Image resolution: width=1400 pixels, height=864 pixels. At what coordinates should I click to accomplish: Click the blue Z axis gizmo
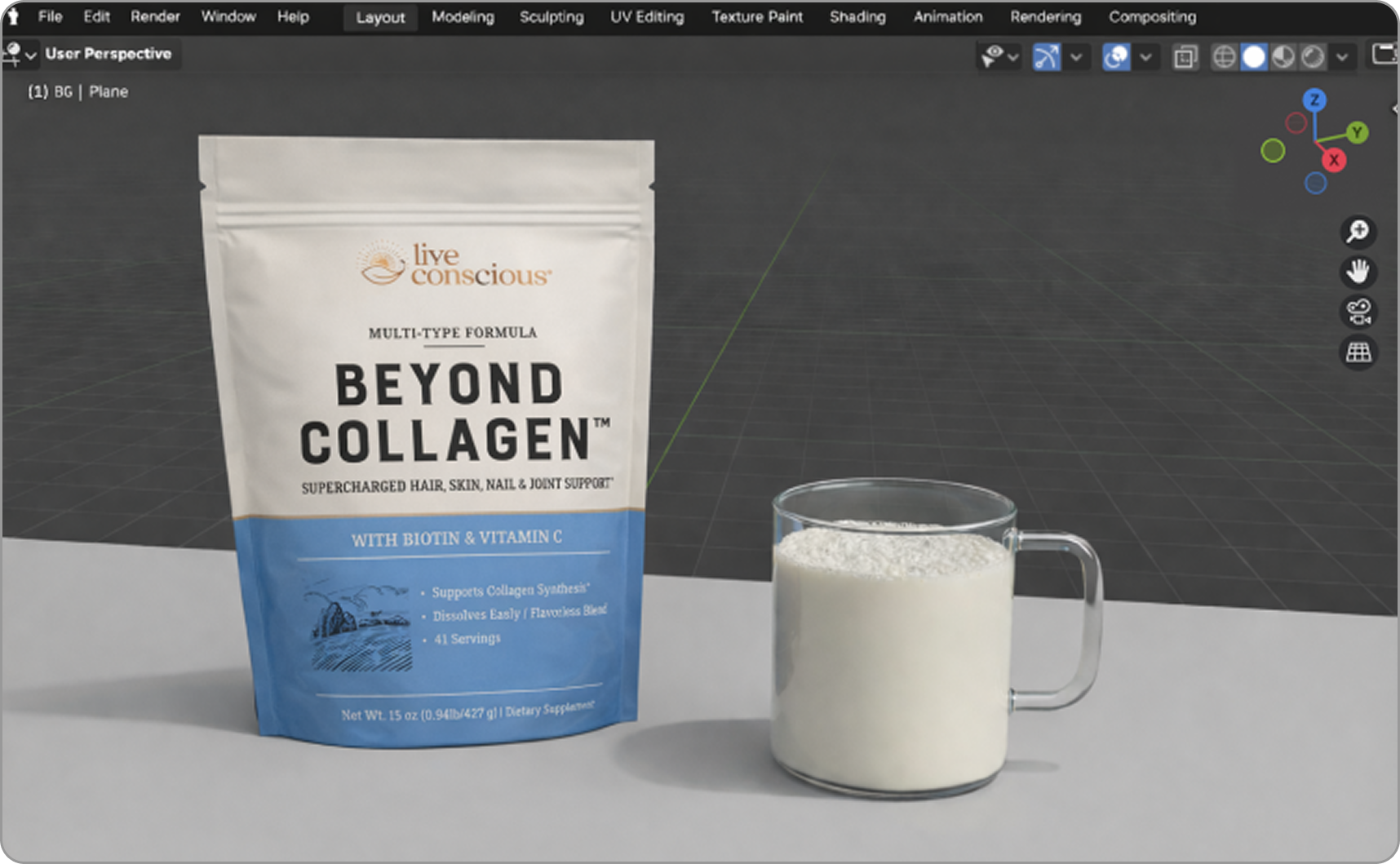(x=1314, y=100)
